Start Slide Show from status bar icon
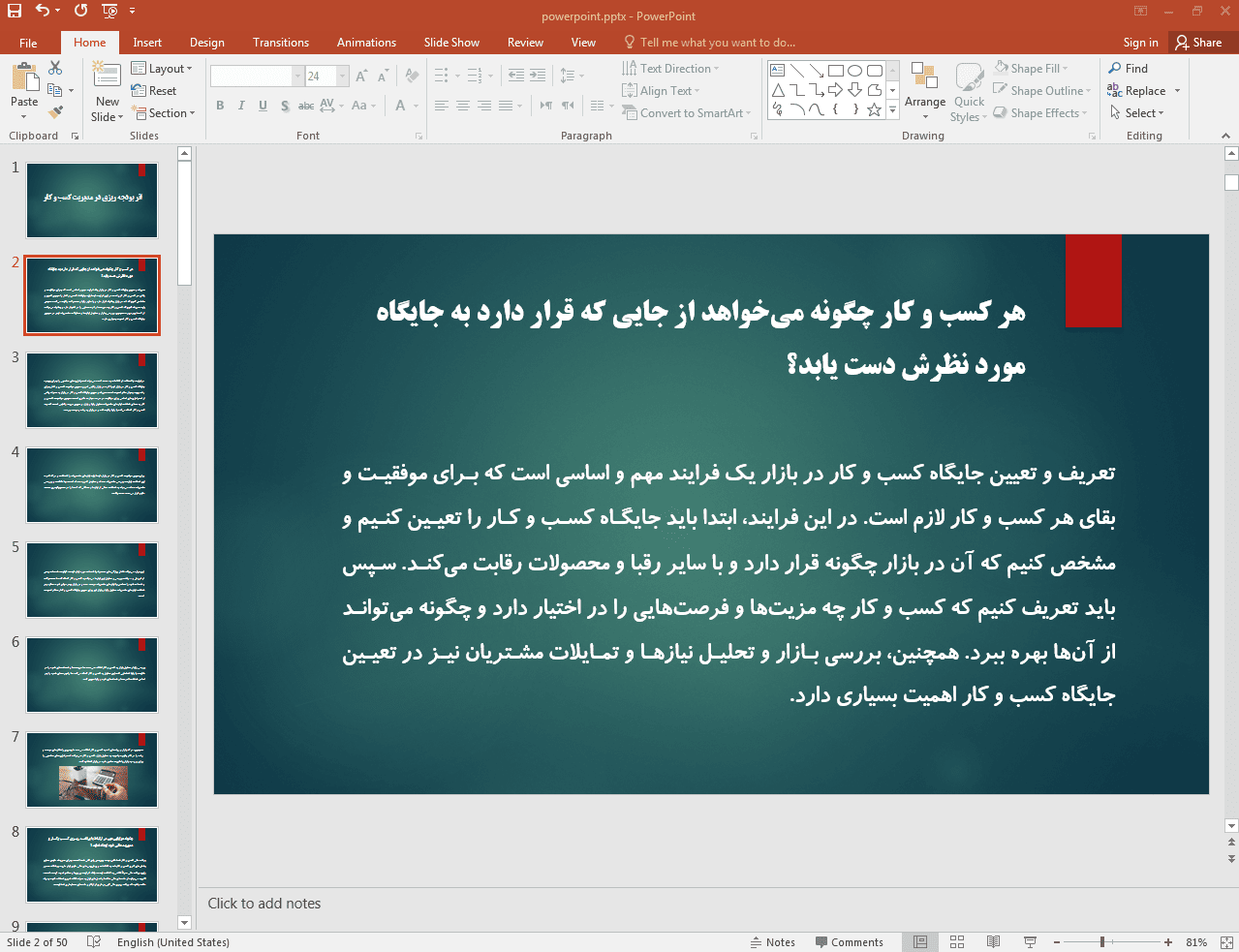The height and width of the screenshot is (952, 1239). (x=1030, y=941)
